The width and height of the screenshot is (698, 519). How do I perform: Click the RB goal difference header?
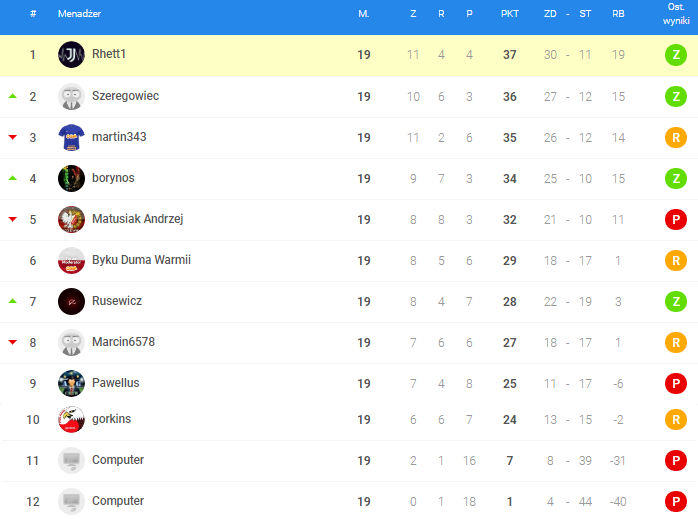tap(619, 14)
